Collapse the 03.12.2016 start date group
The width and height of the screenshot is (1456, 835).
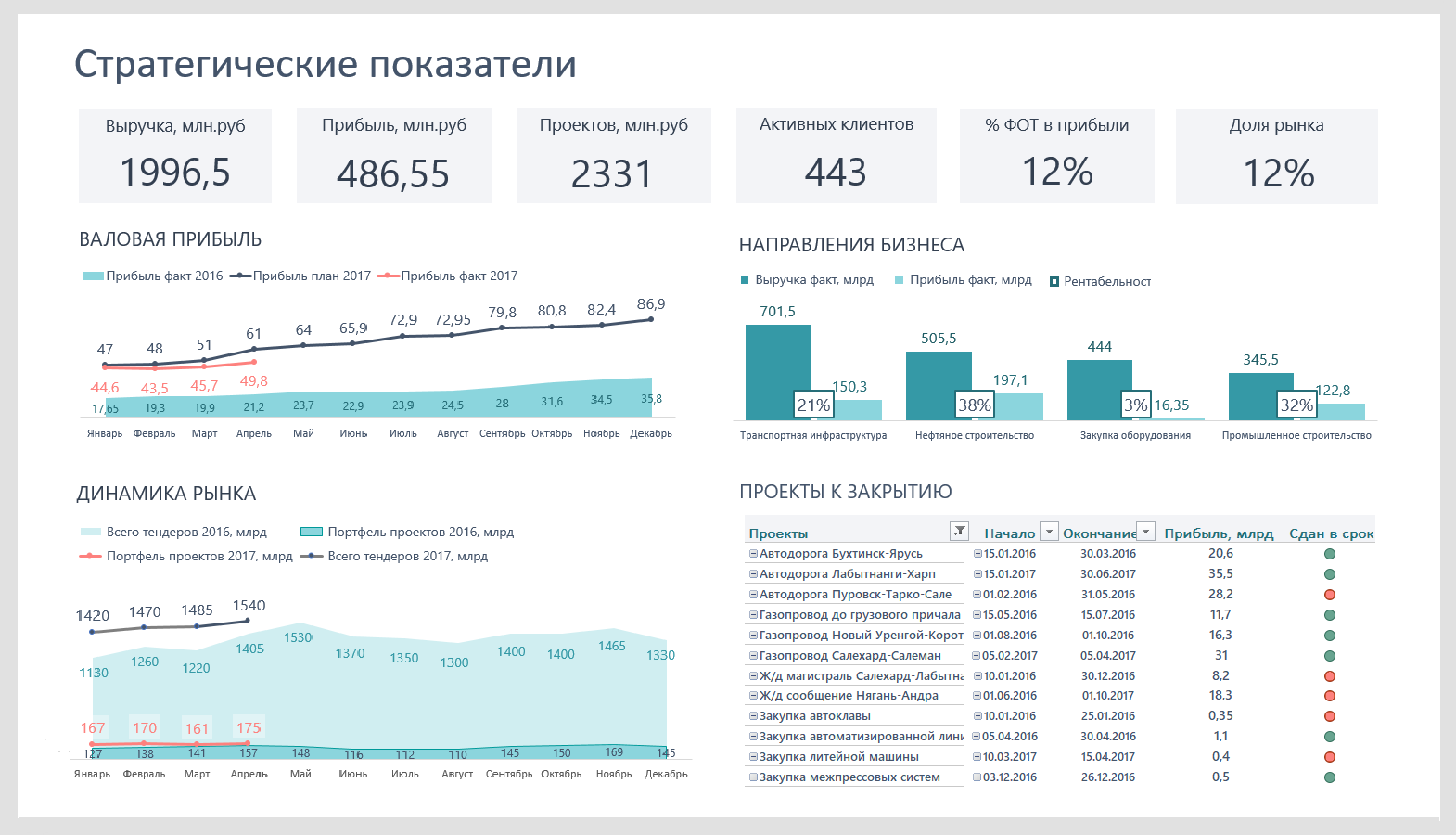coord(977,777)
